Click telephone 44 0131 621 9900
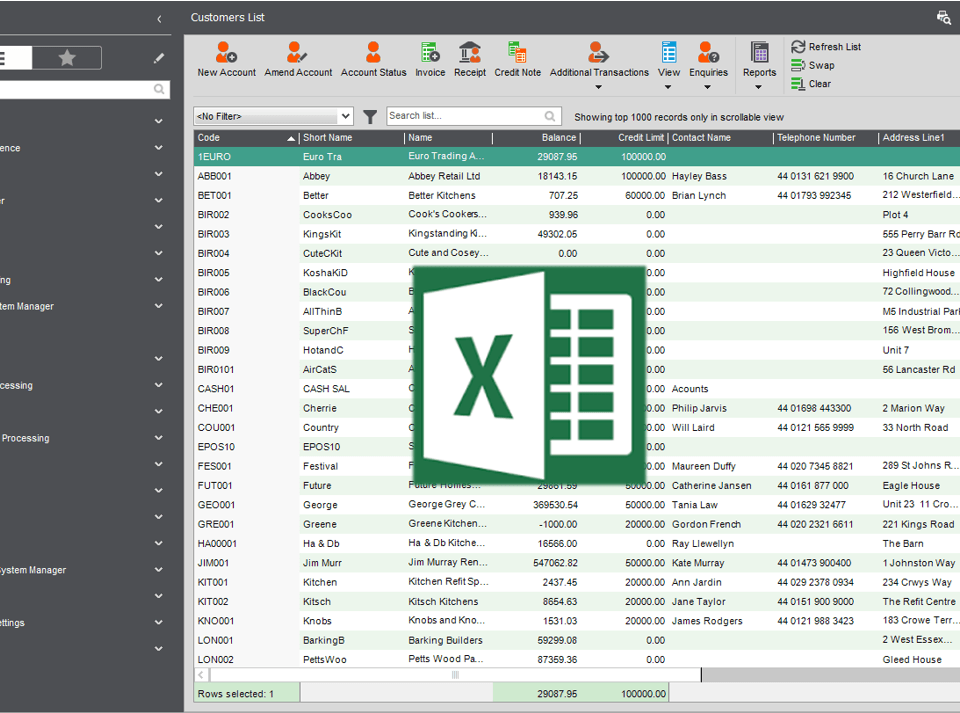960x713 pixels. pyautogui.click(x=816, y=176)
